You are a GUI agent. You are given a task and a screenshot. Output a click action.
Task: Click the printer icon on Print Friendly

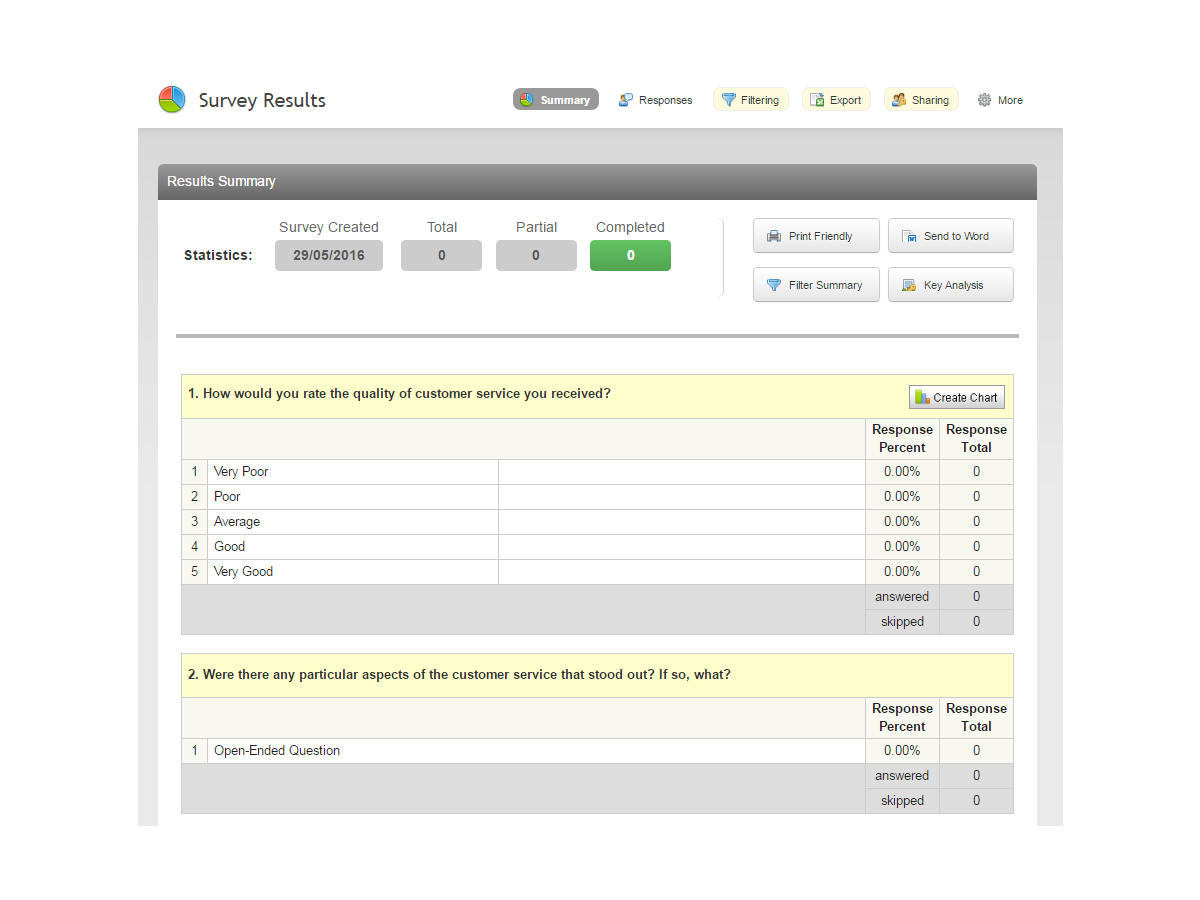pyautogui.click(x=774, y=236)
